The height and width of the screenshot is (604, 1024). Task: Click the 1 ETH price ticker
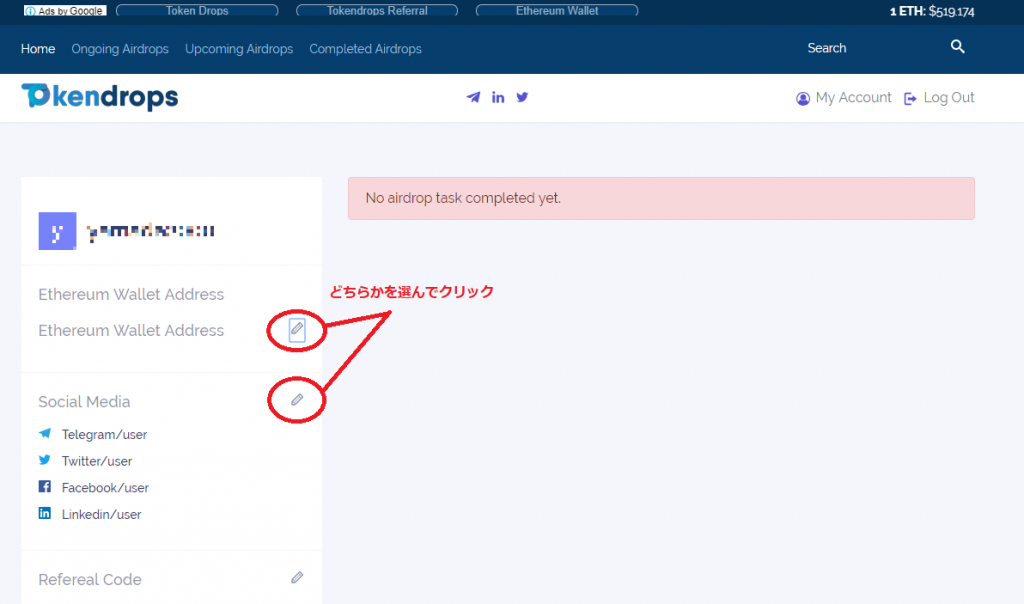click(x=932, y=11)
